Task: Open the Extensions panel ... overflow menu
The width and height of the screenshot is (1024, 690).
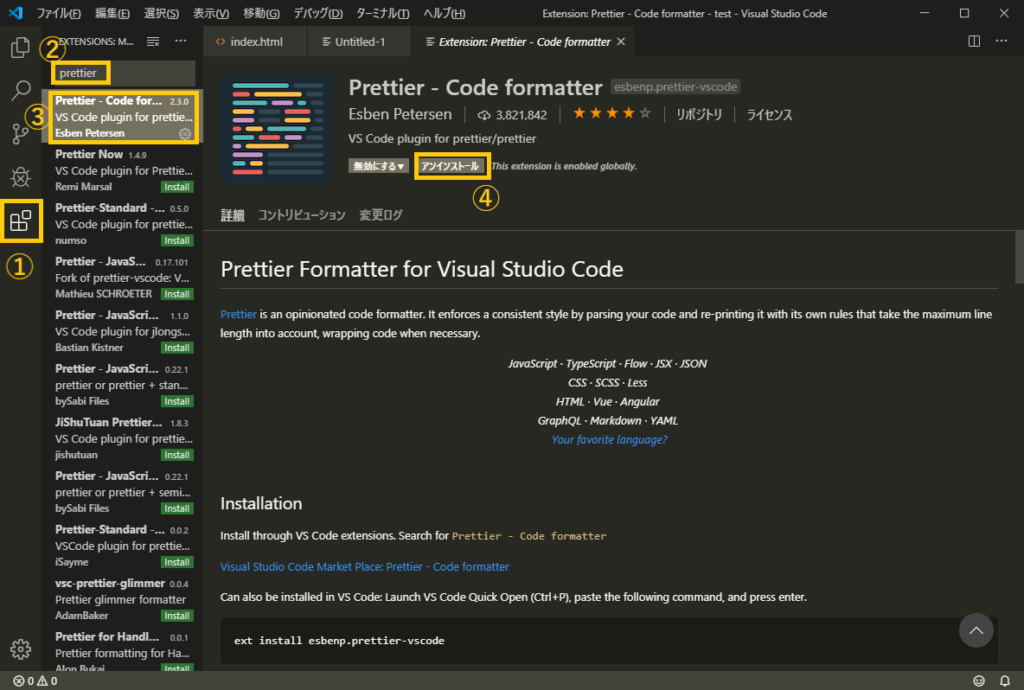Action: click(x=180, y=41)
